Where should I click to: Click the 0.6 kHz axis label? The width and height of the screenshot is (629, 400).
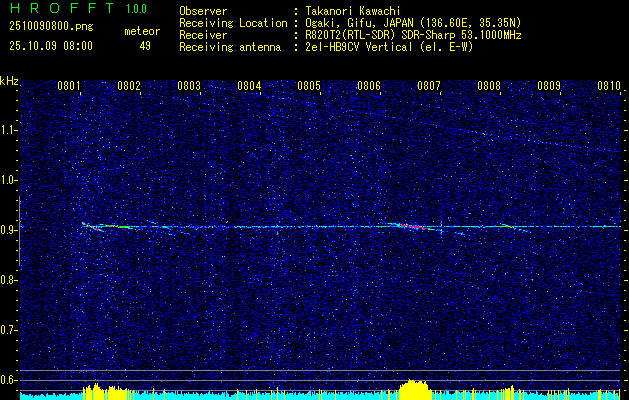pos(8,380)
